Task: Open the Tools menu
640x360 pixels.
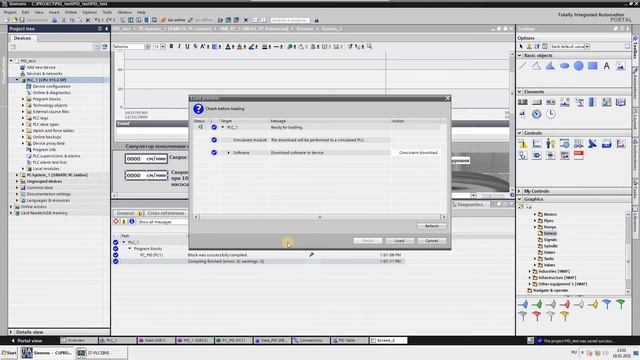Action: 107,13
